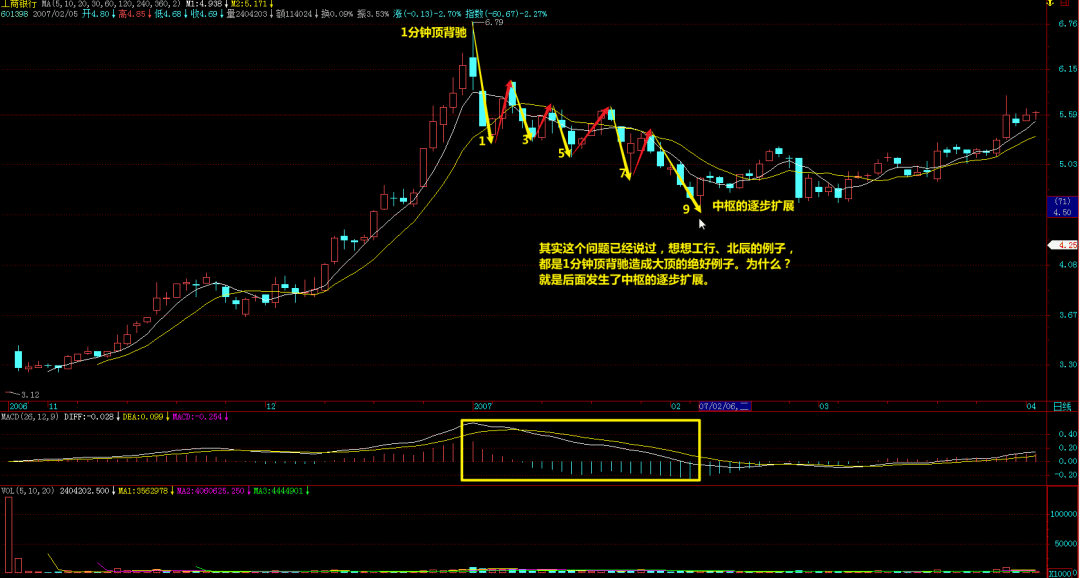Viewport: 1080px width, 578px height.
Task: Click the 低4.68 low price value
Action: tap(168, 13)
